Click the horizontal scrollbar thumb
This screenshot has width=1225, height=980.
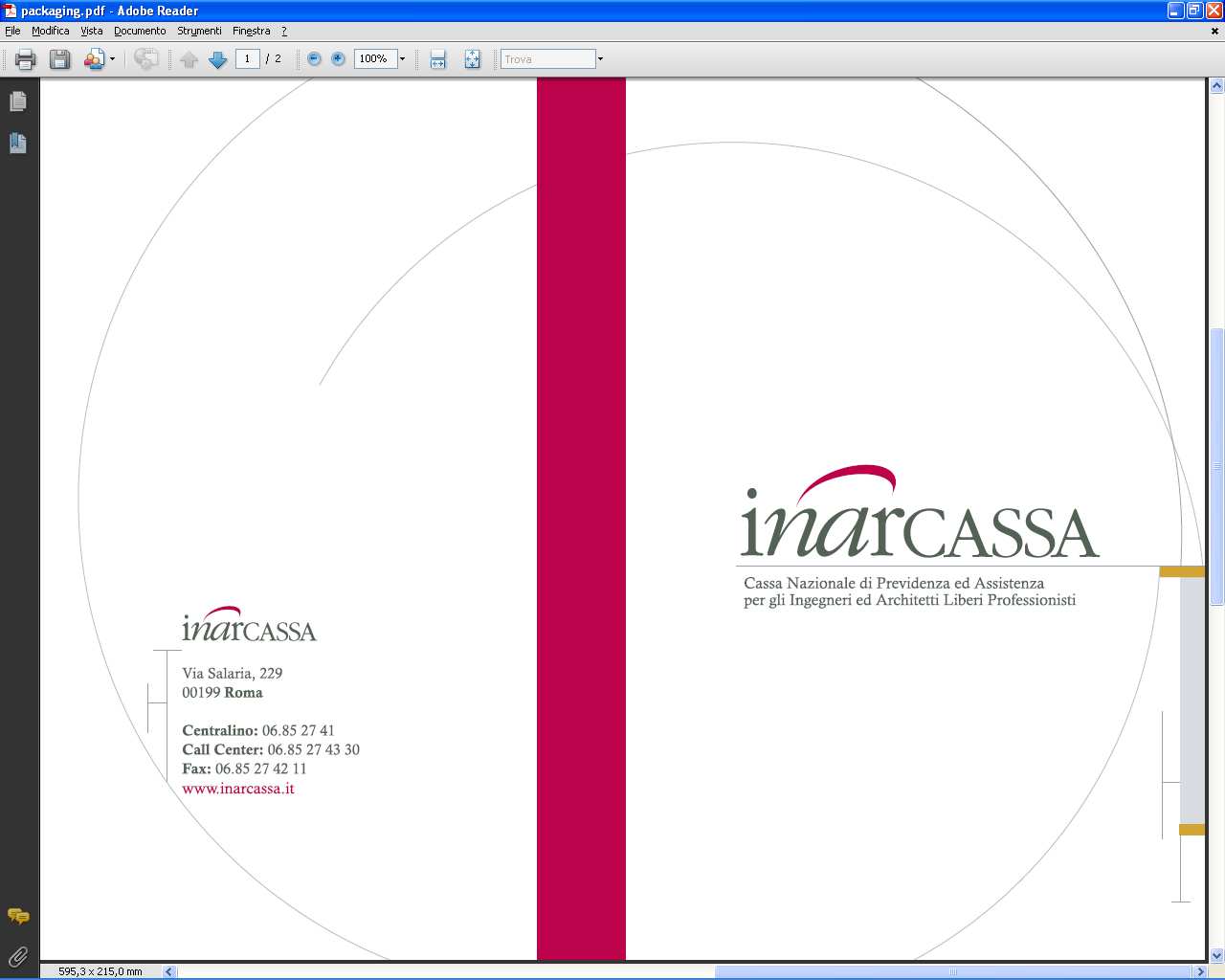click(x=953, y=971)
